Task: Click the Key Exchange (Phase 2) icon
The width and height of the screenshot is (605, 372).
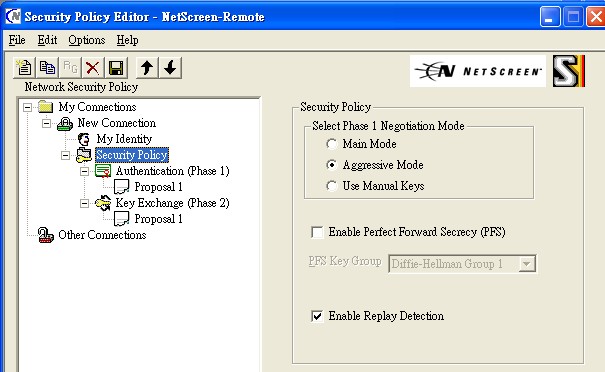Action: tap(103, 203)
